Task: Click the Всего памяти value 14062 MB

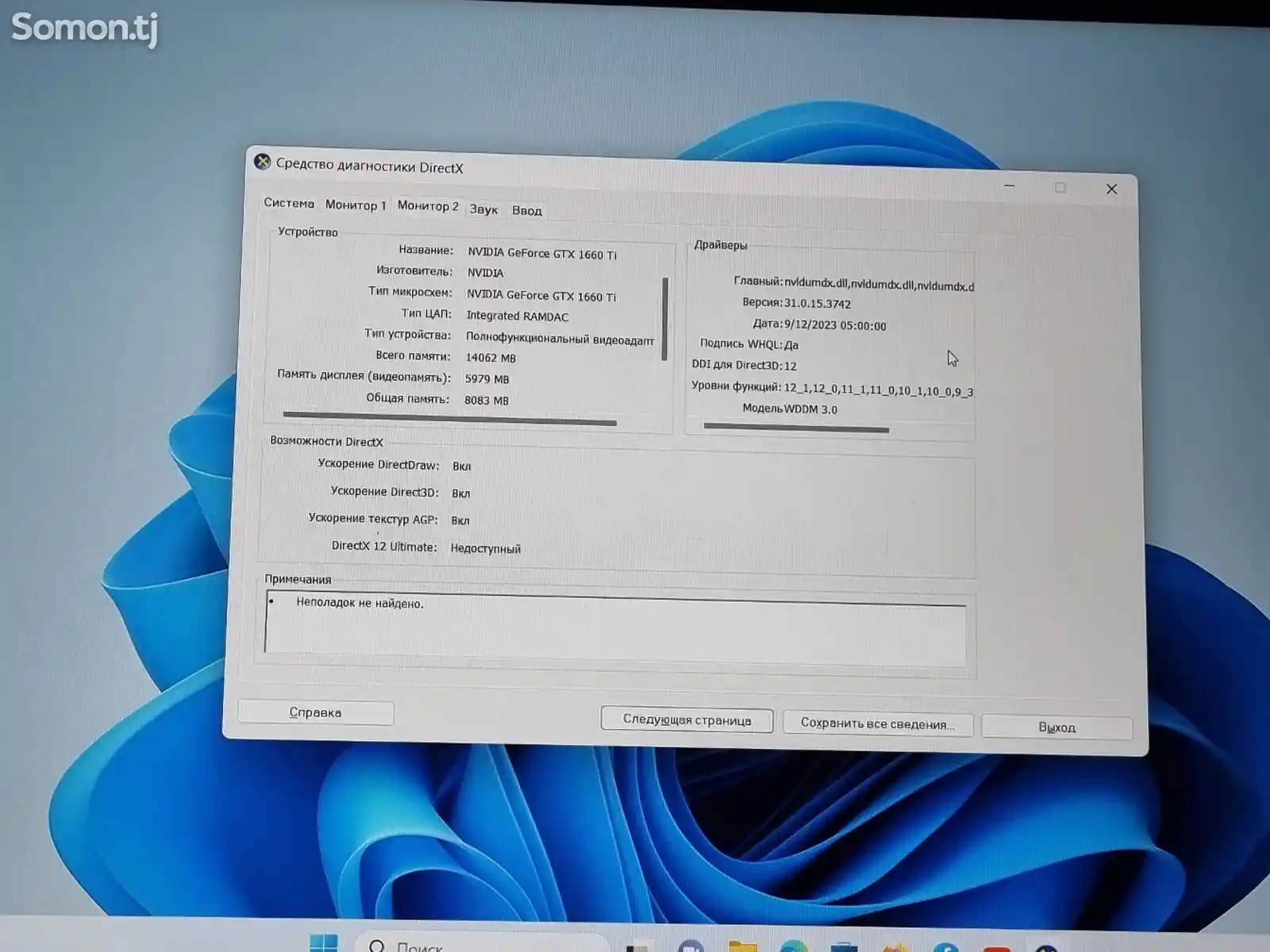Action: point(491,358)
